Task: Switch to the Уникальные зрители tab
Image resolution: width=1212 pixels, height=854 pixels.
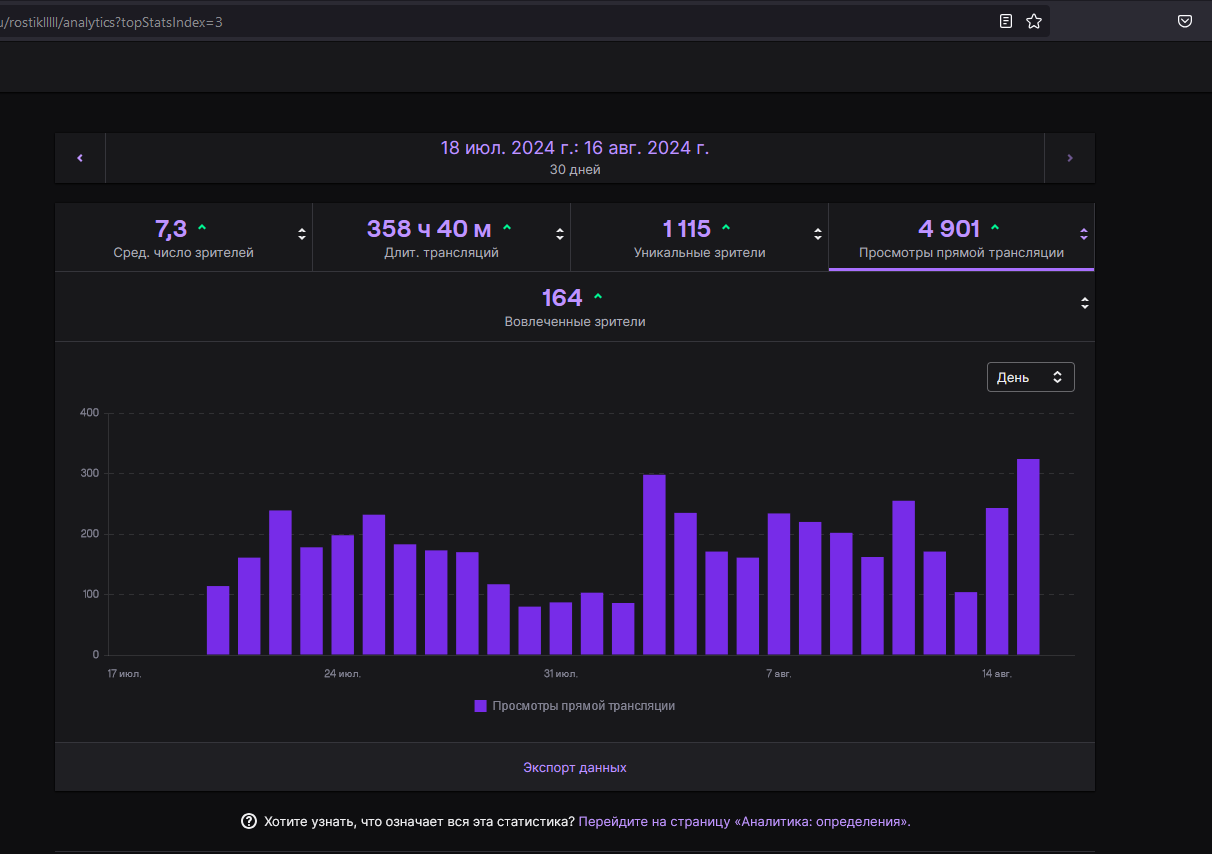Action: 699,238
